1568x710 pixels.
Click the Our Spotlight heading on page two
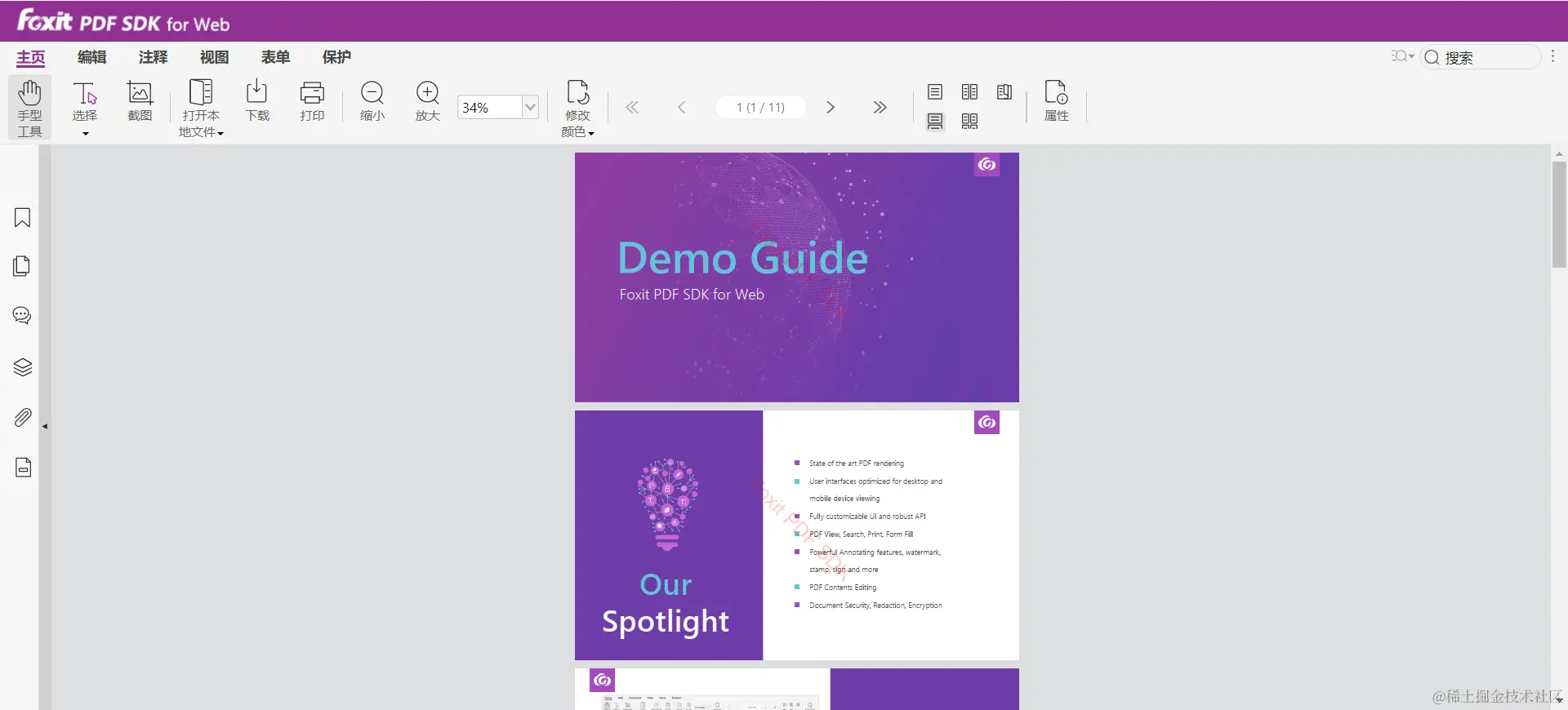(666, 604)
